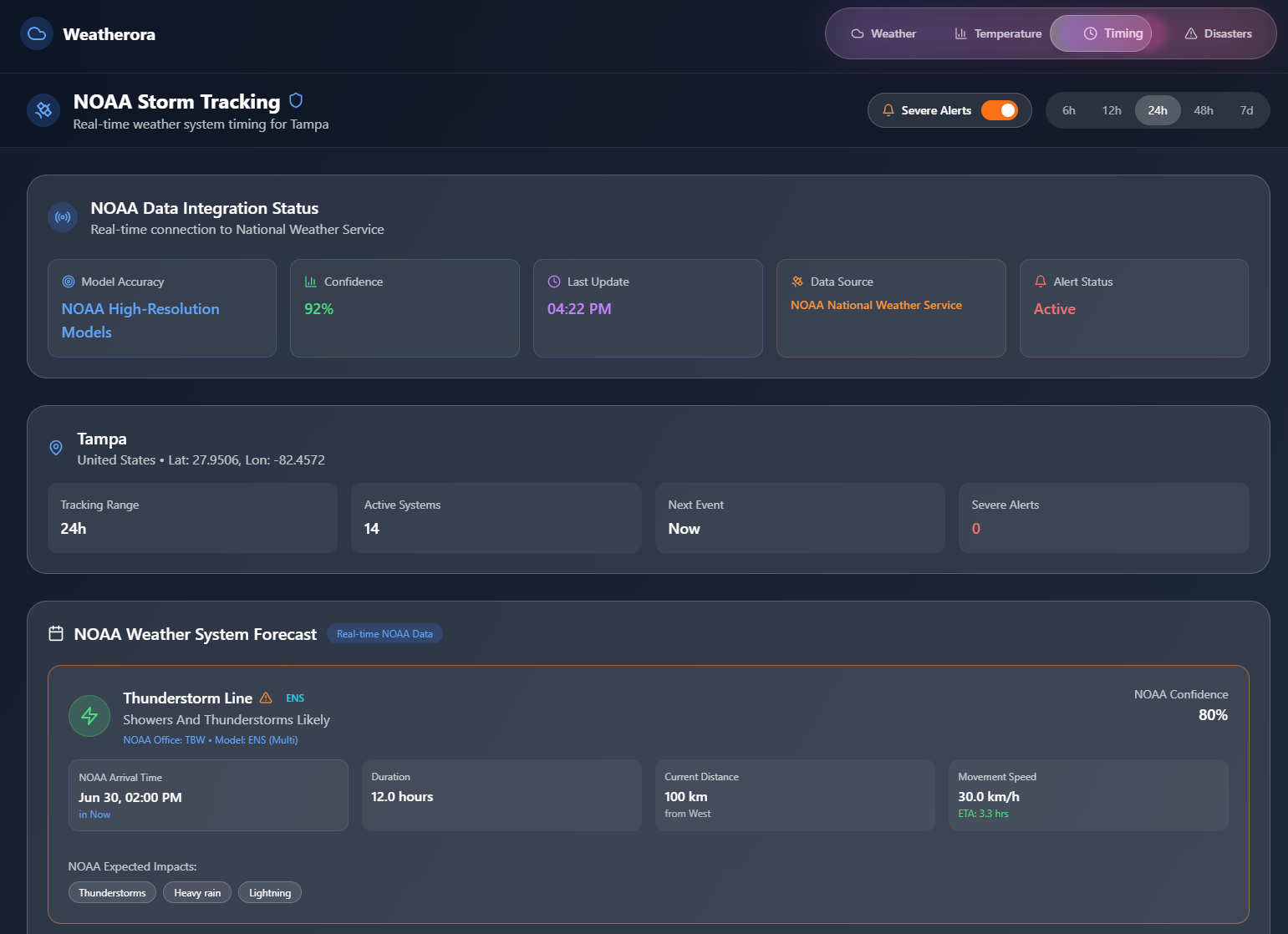
Task: Toggle the Severe Alerts switch
Action: [999, 110]
